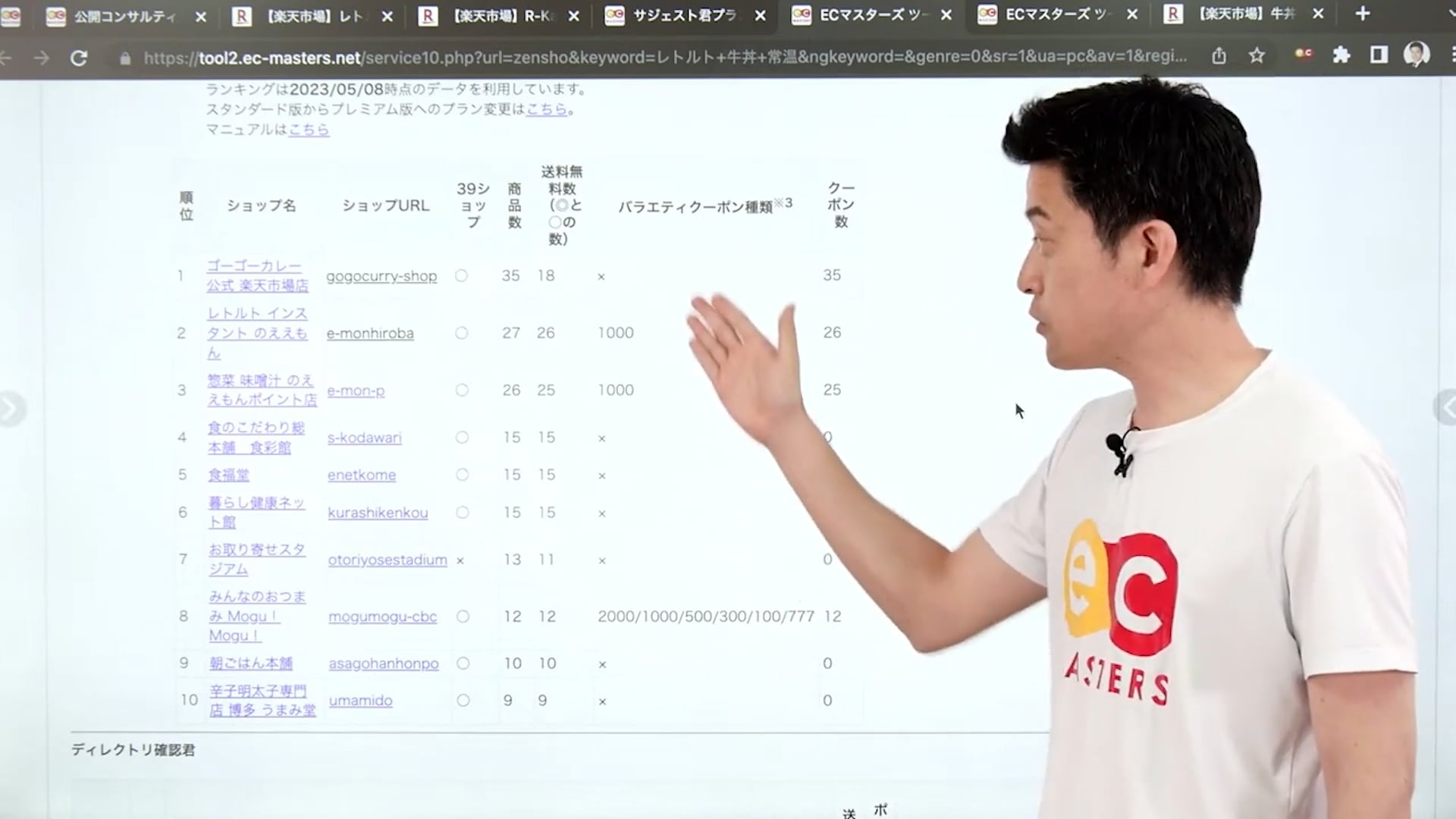Click the ショップ名 column header
Viewport: 1456px width, 819px height.
pos(262,206)
